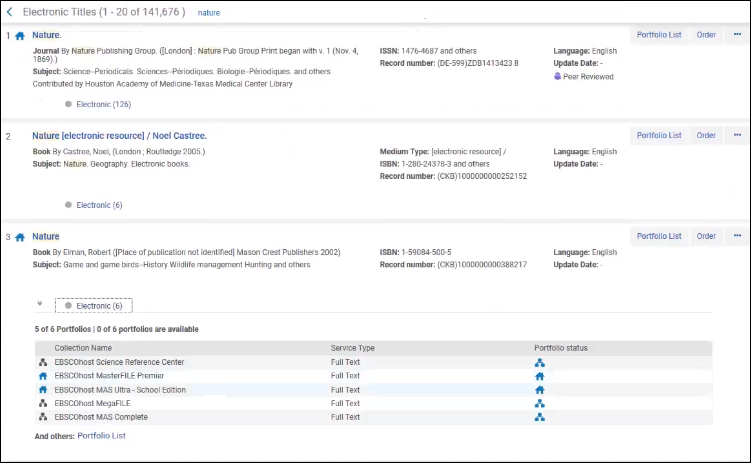
Task: Open more actions menu for result 1 Nature
Action: pyautogui.click(x=737, y=34)
